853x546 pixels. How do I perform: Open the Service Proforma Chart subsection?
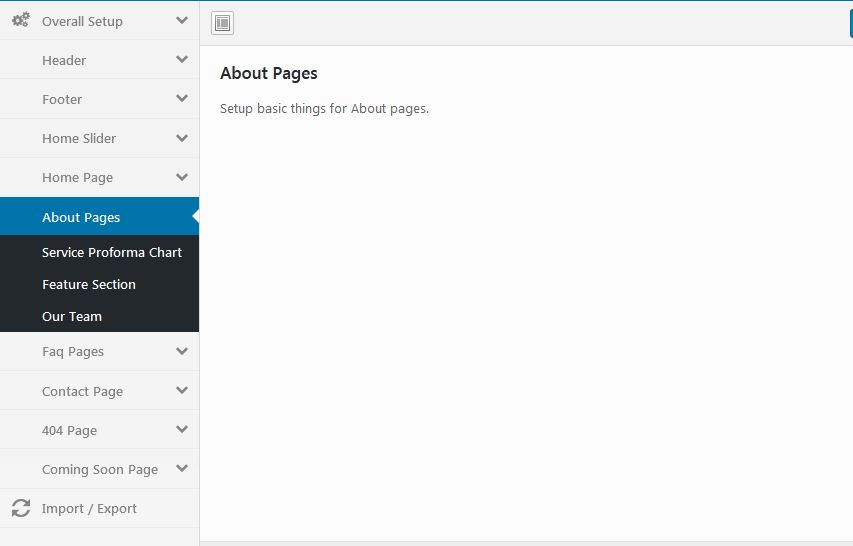[x=112, y=252]
